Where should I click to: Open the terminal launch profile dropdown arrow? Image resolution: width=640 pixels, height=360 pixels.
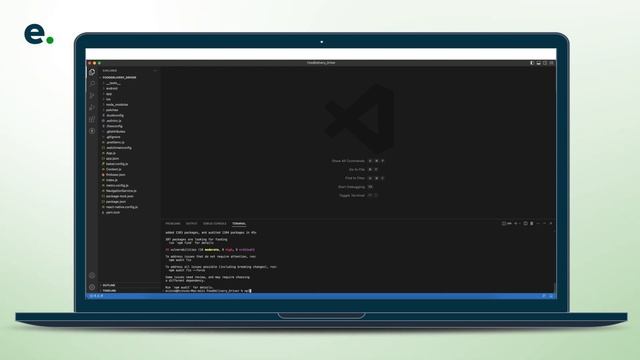coord(519,223)
